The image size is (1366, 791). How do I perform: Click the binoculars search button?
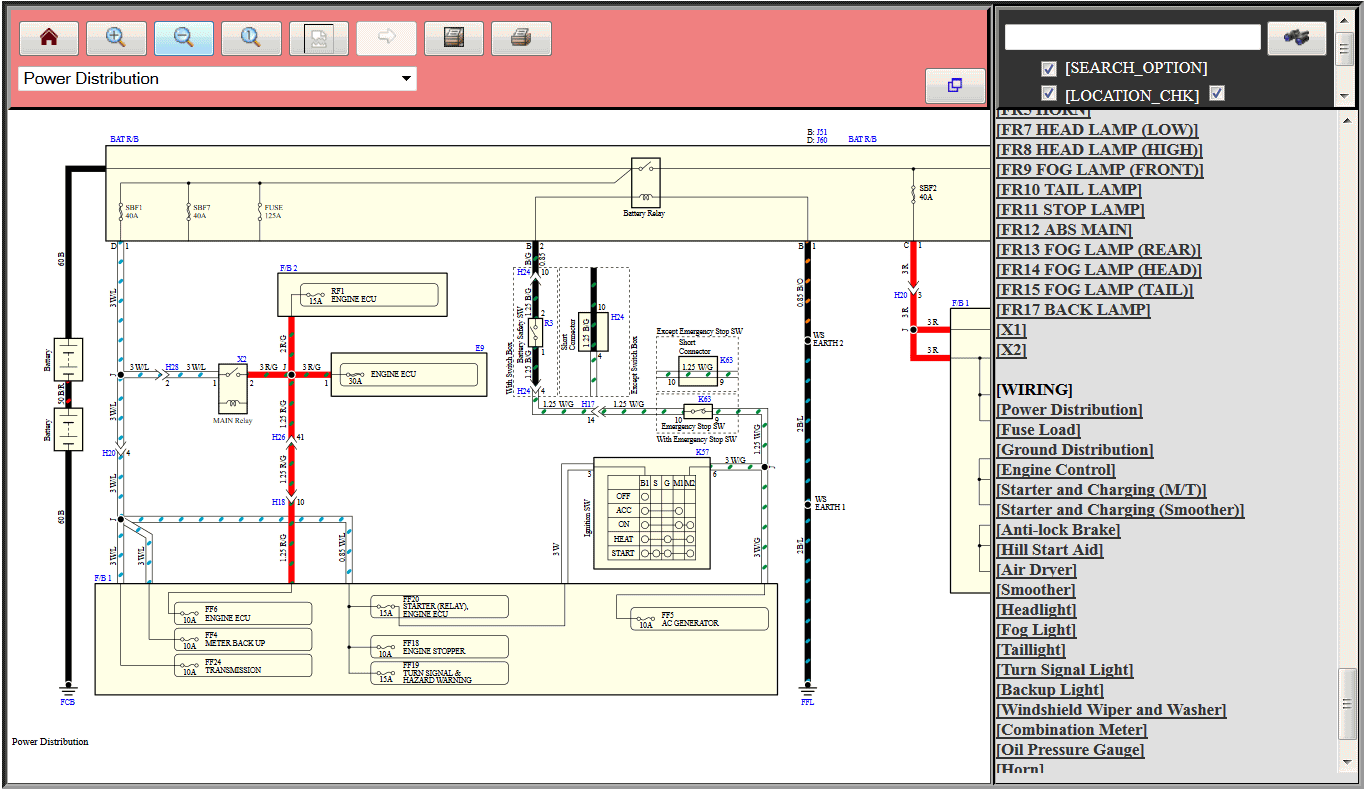pyautogui.click(x=1296, y=38)
